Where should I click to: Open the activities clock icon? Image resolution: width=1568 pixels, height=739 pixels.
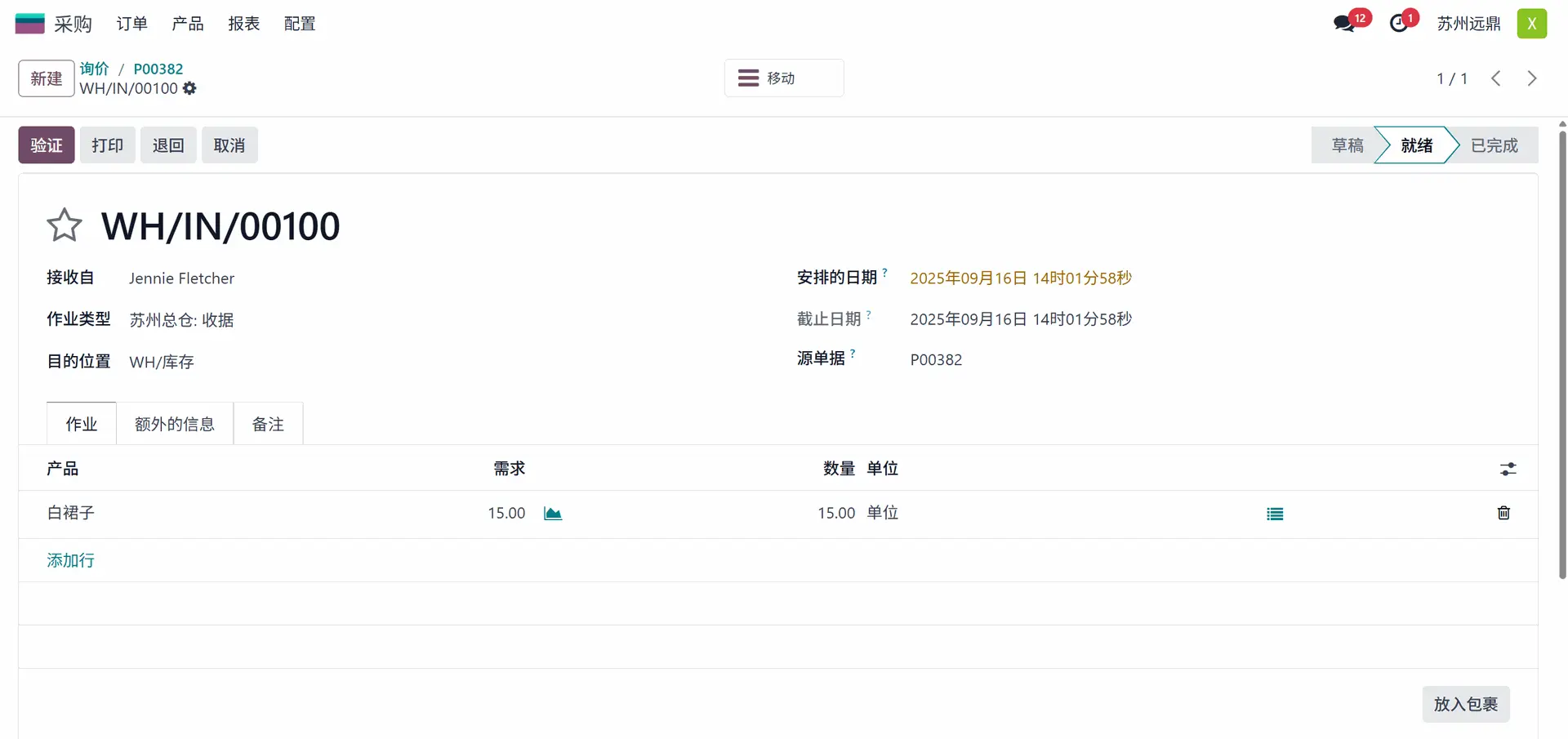pyautogui.click(x=1399, y=24)
